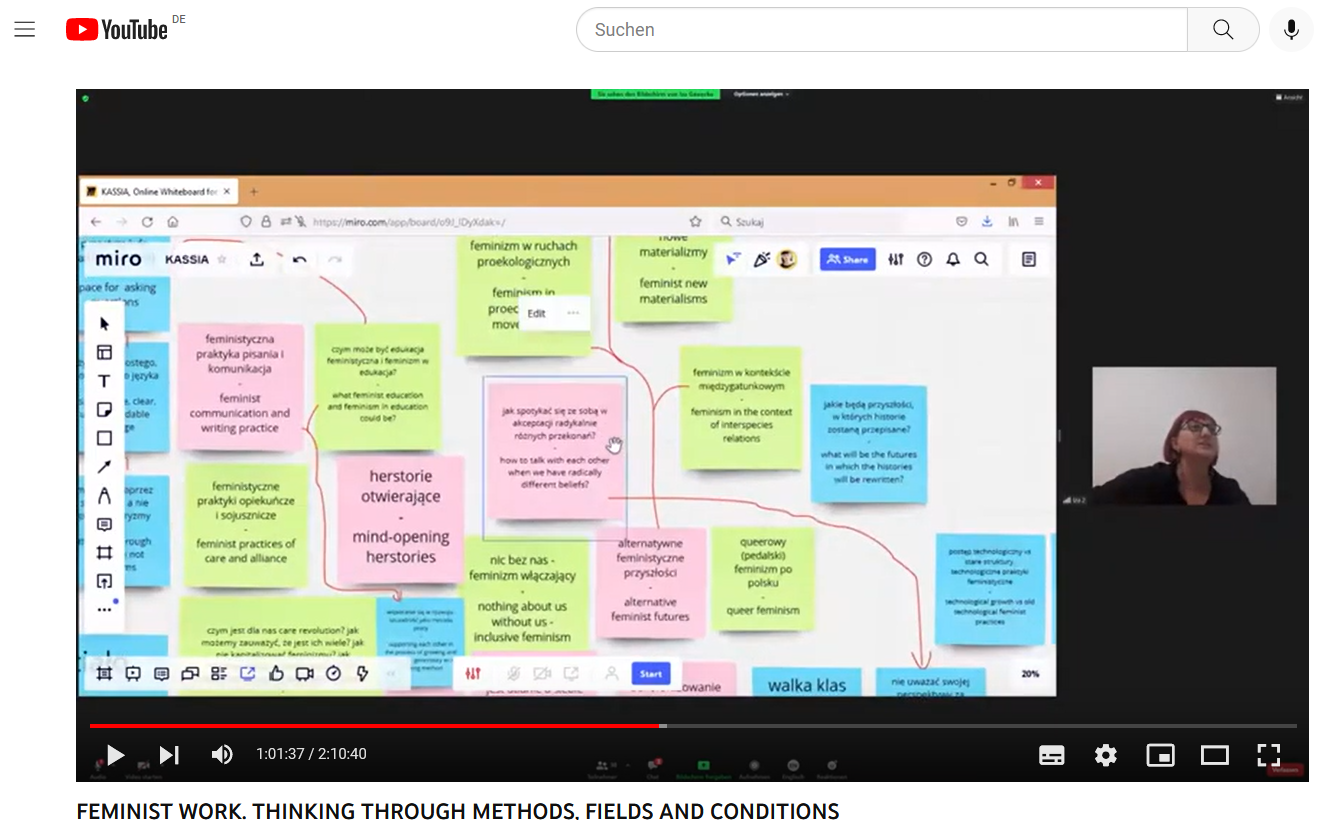
Task: Select the Miro text tool
Action: [104, 381]
